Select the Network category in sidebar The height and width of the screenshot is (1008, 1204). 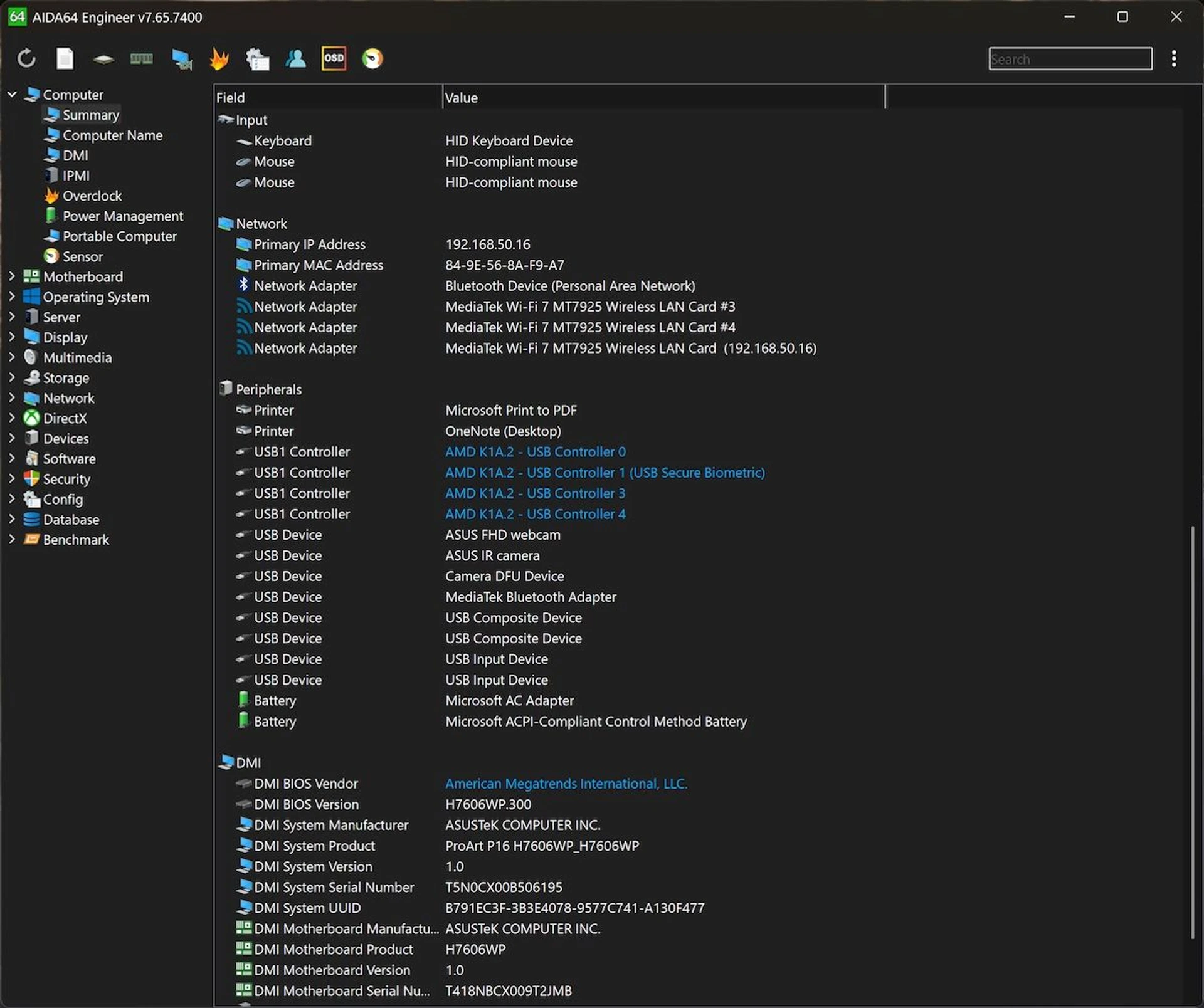pyautogui.click(x=59, y=397)
